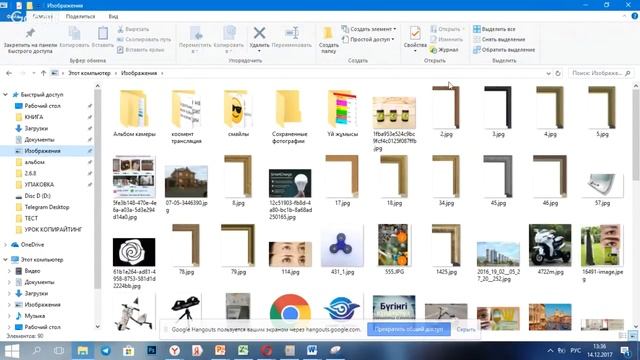Screen dimensions: 640x360
Task: Click the Delete (Удалить) ribbon icon
Action: pyautogui.click(x=259, y=33)
